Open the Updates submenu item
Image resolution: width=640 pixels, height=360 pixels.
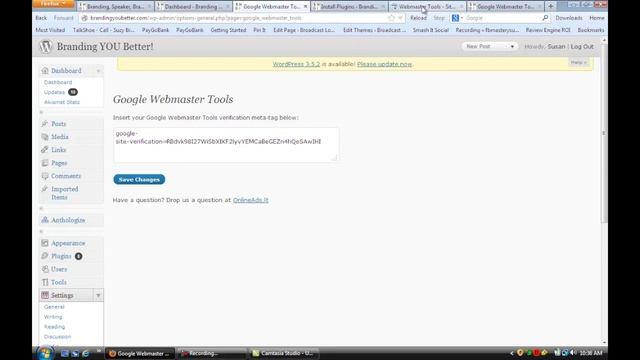click(x=54, y=92)
